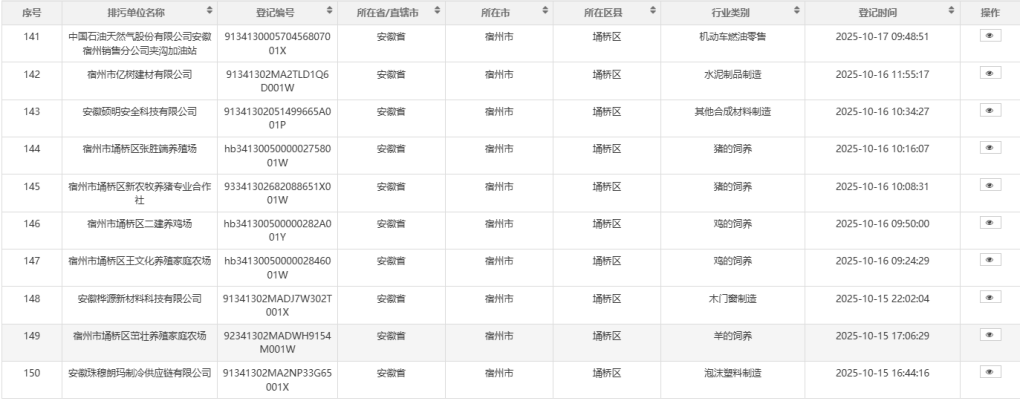Click the eye icon for row 147
This screenshot has width=1021, height=402.
pyautogui.click(x=990, y=259)
